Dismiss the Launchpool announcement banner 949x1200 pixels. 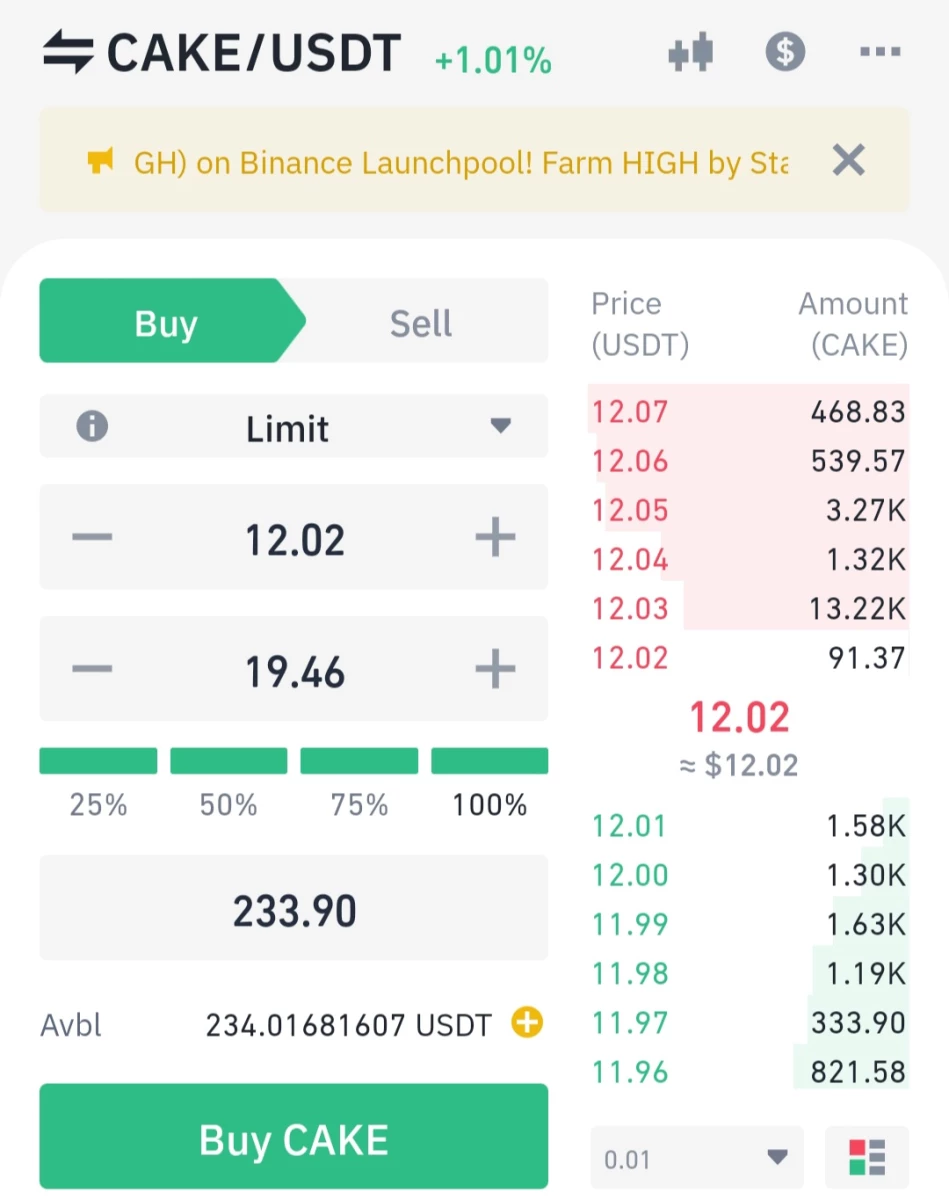click(848, 160)
